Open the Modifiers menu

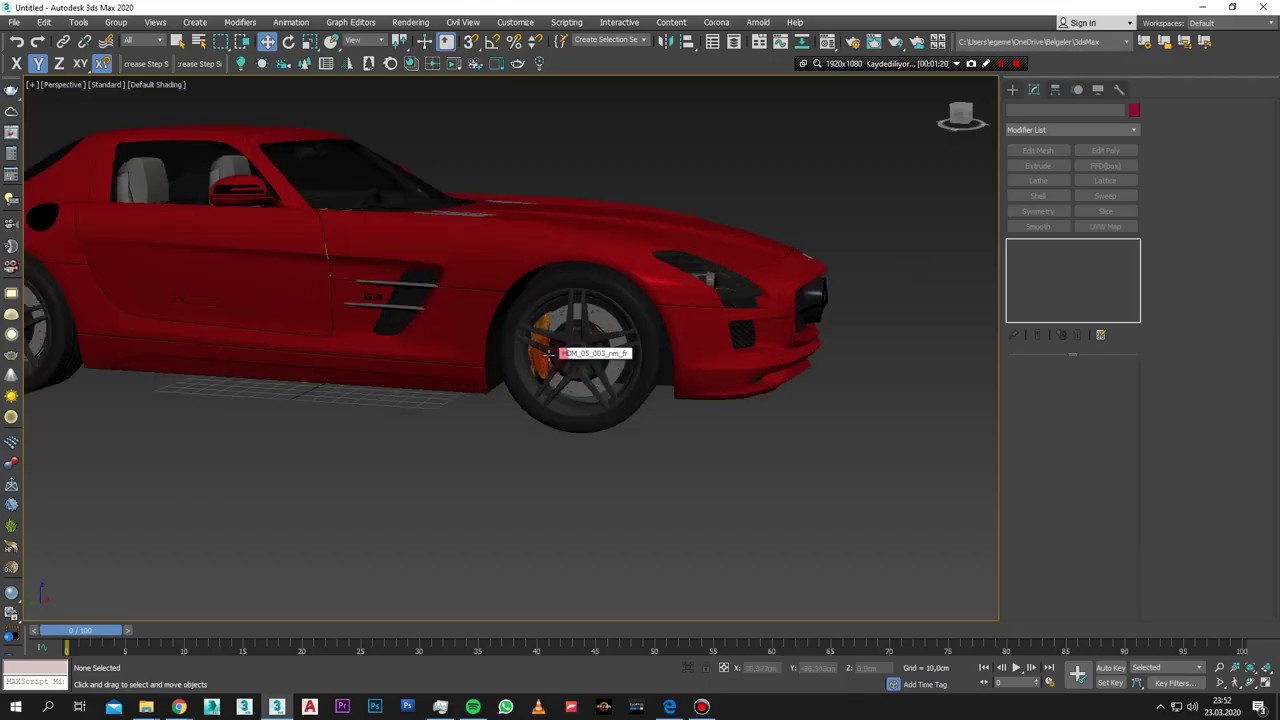pyautogui.click(x=240, y=22)
